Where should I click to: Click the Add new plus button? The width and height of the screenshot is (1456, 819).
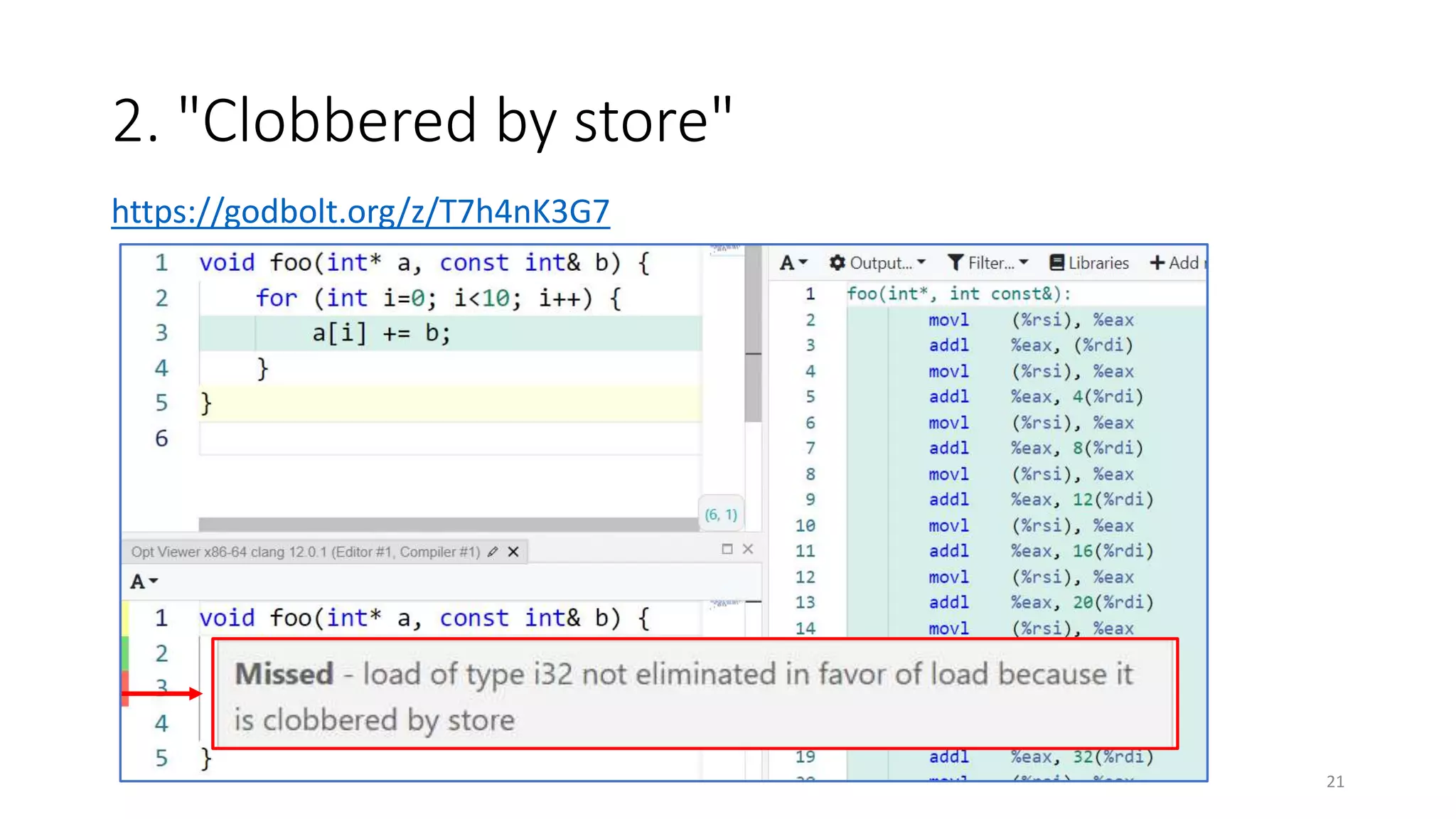tap(1177, 263)
